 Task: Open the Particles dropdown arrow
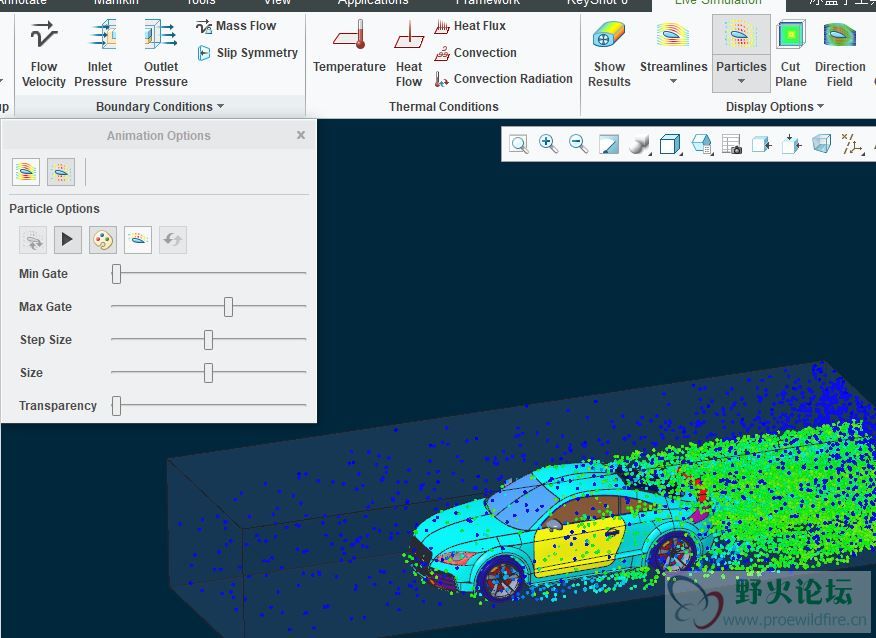coord(741,82)
